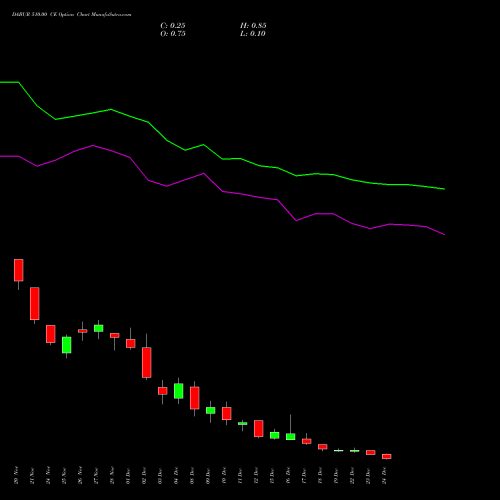This screenshot has height=500, width=500.
Task: Click the open value "O: 0.75"
Action: point(173,34)
